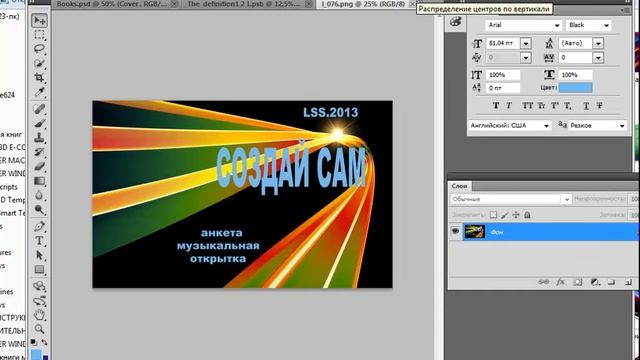Select the Pen tool

[x=40, y=226]
